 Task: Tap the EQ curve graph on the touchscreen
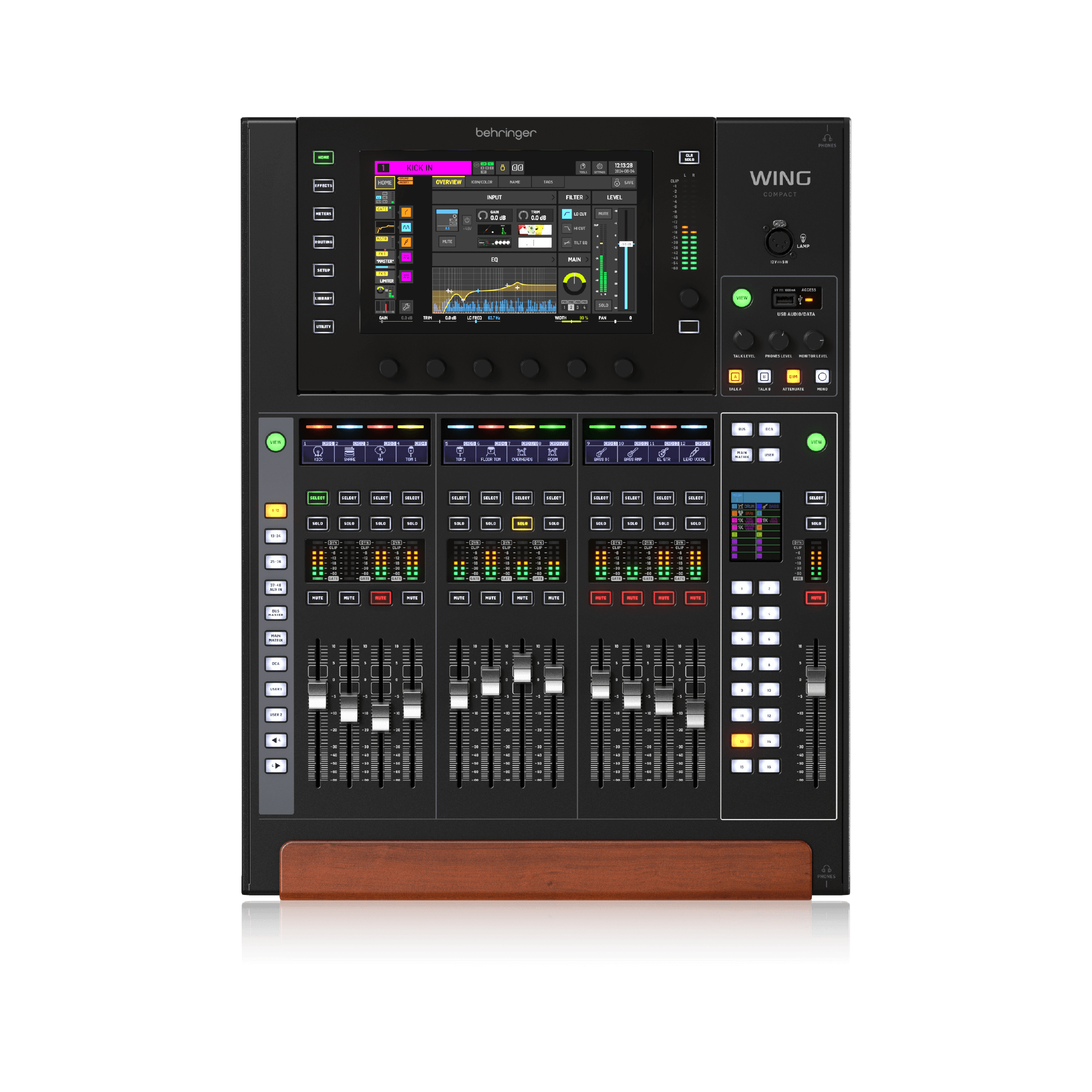(x=495, y=290)
